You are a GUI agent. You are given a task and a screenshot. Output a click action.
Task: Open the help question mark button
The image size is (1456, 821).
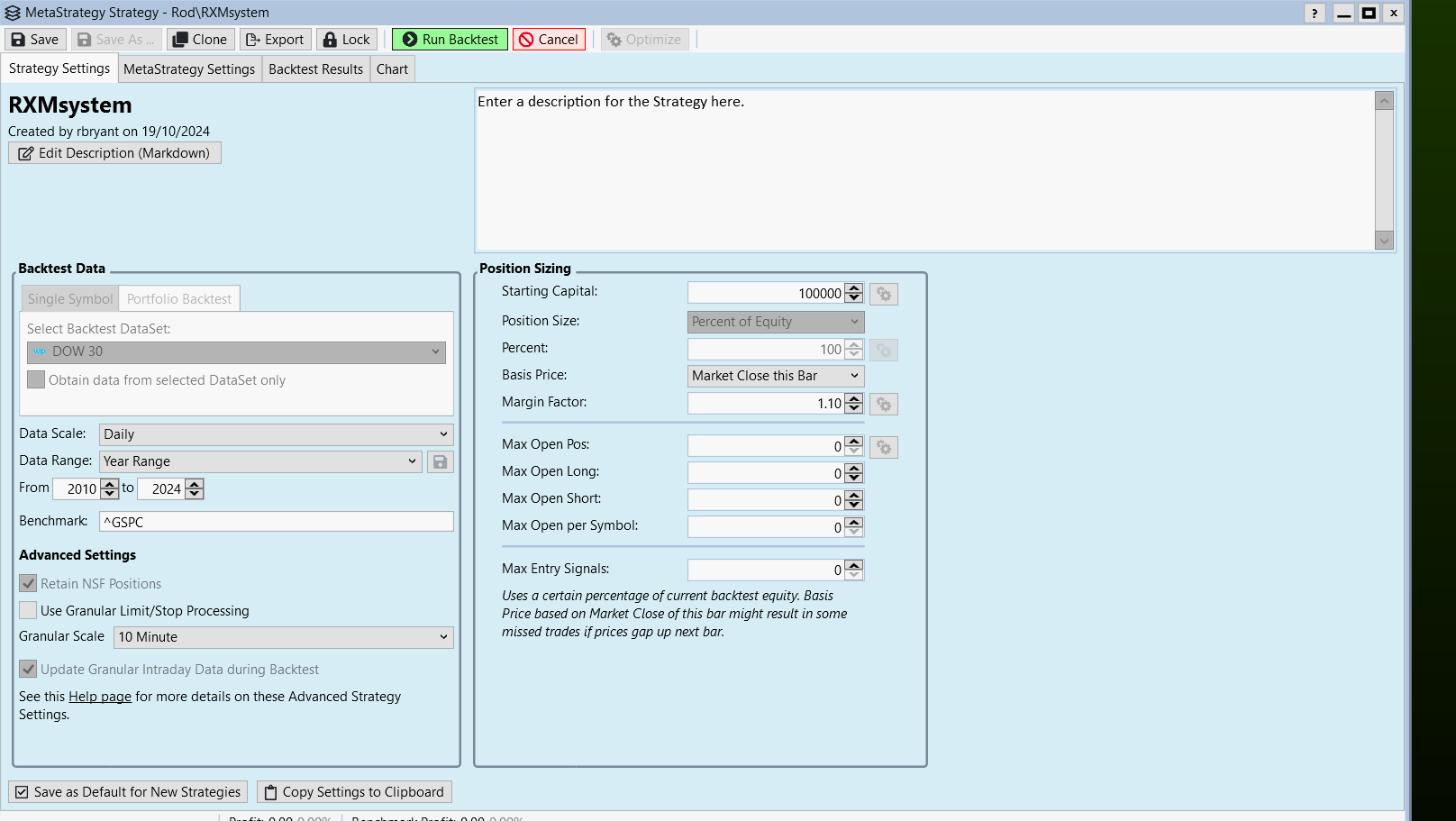tap(1315, 13)
